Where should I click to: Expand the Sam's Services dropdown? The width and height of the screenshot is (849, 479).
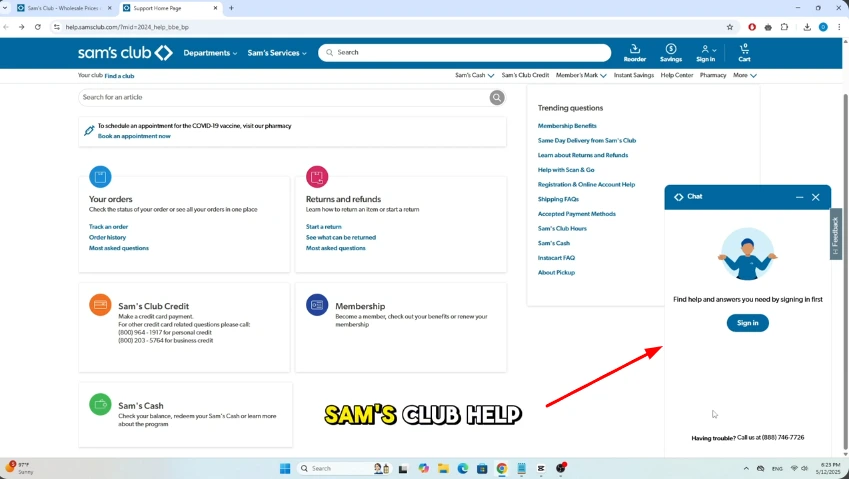277,53
